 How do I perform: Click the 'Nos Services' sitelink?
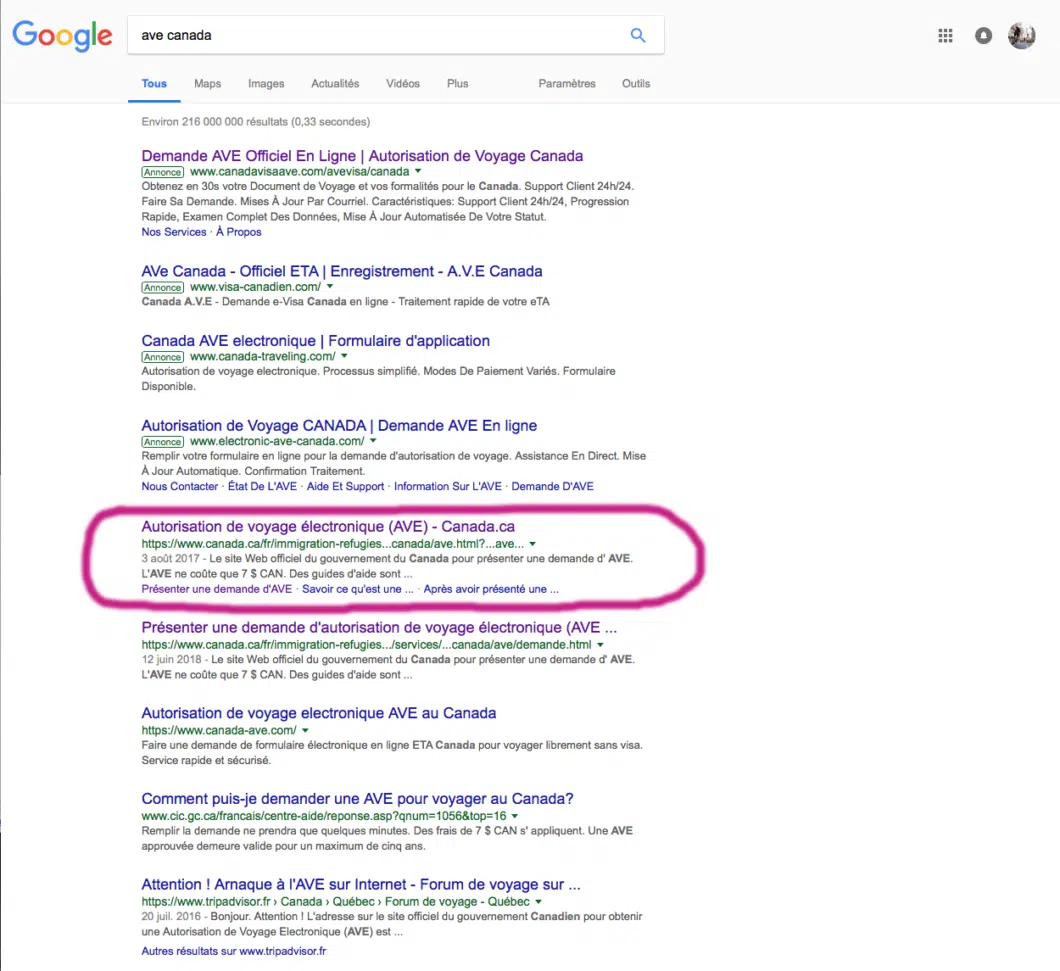174,232
